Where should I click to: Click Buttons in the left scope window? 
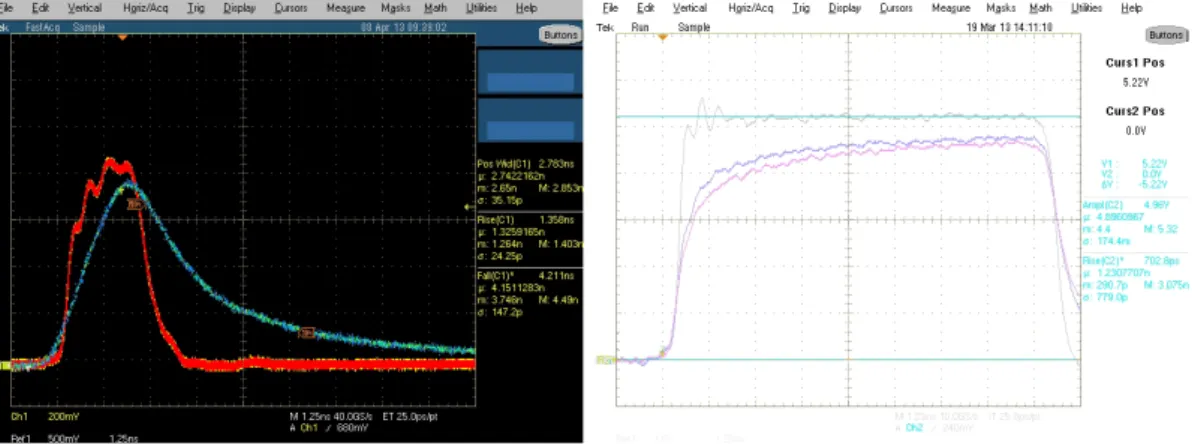[x=561, y=34]
